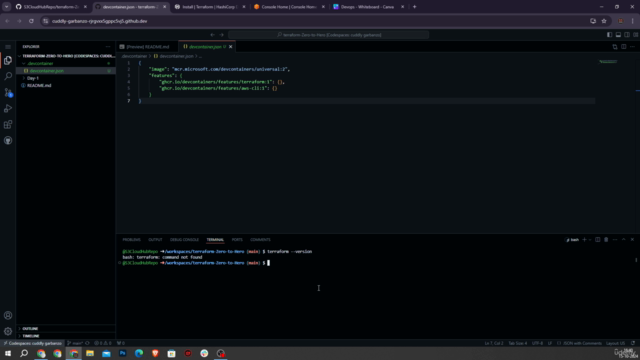Open Explorer views and more actions
The width and height of the screenshot is (640, 360).
pyautogui.click(x=108, y=47)
